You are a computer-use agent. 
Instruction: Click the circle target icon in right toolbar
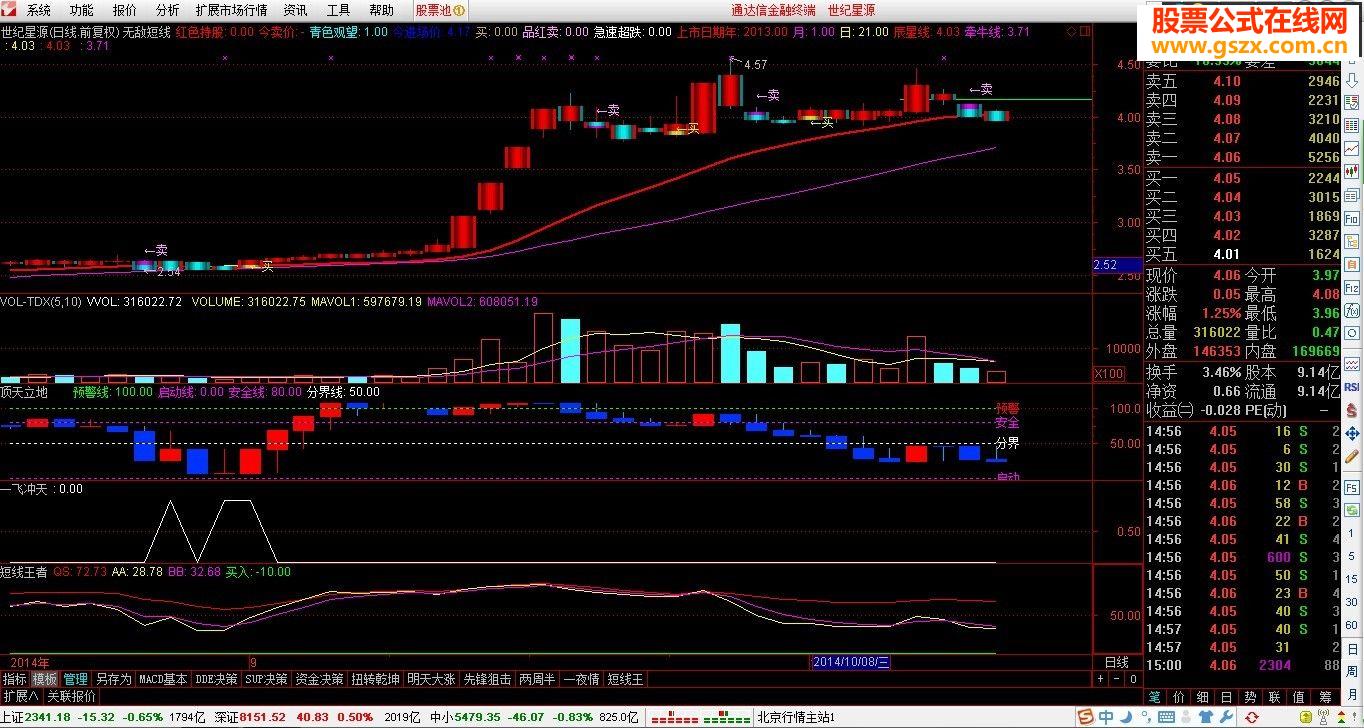tap(1351, 332)
